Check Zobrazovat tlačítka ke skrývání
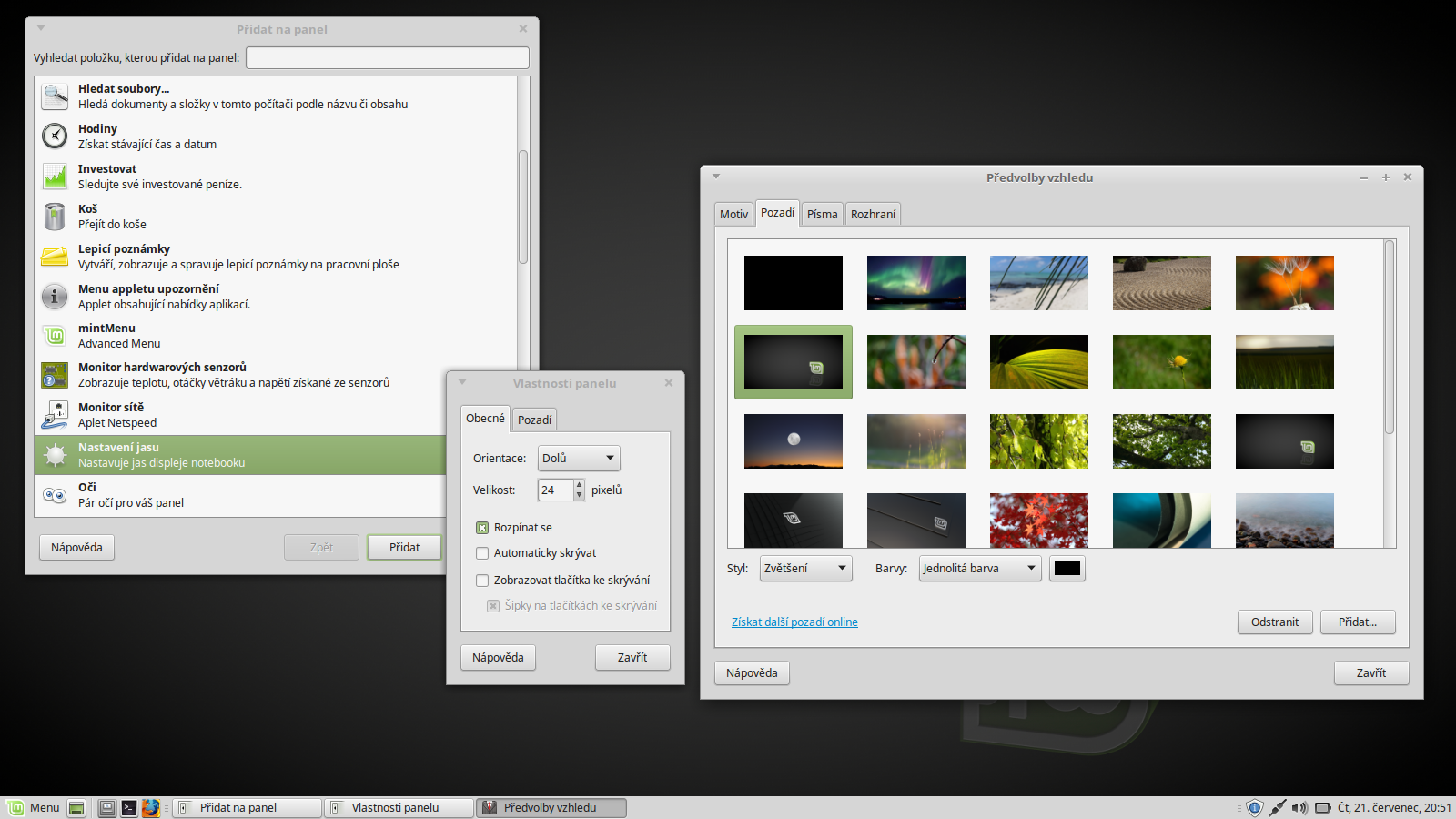 481,580
